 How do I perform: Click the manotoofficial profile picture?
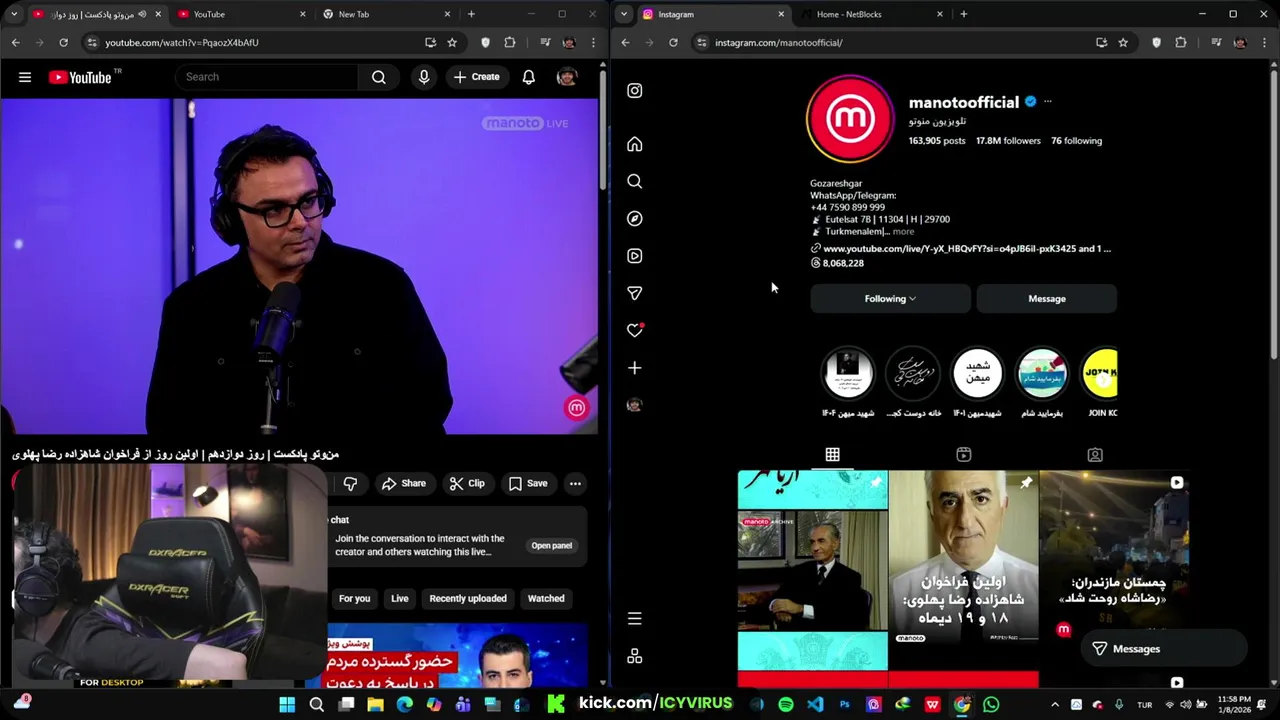[850, 118]
